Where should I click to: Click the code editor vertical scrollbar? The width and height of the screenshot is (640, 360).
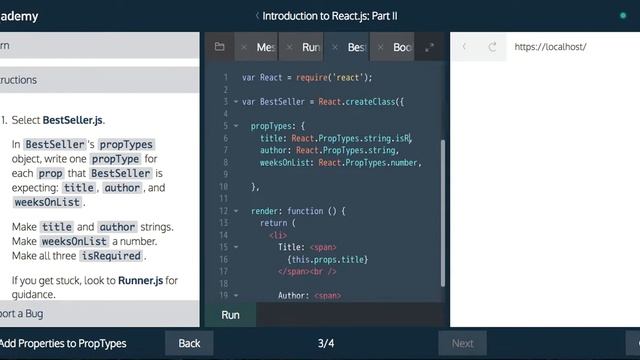coord(443,213)
